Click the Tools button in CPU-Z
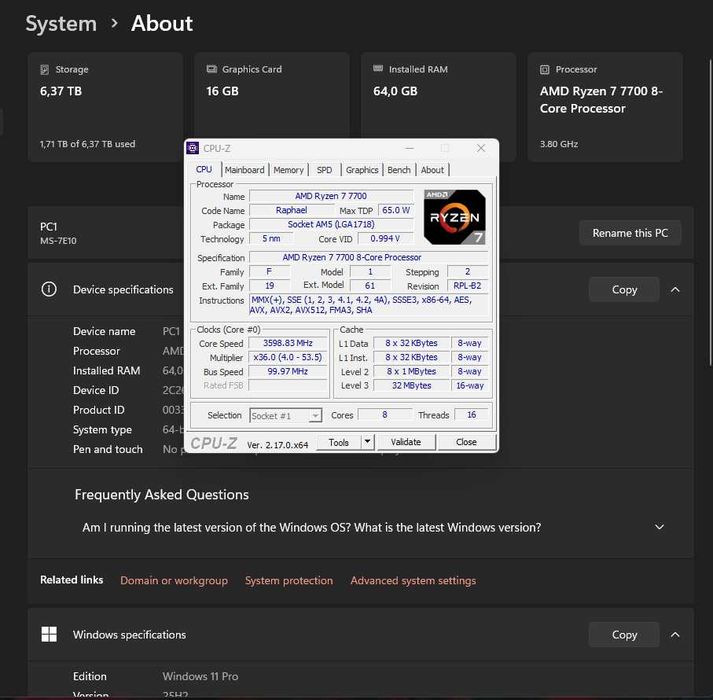 pyautogui.click(x=339, y=442)
